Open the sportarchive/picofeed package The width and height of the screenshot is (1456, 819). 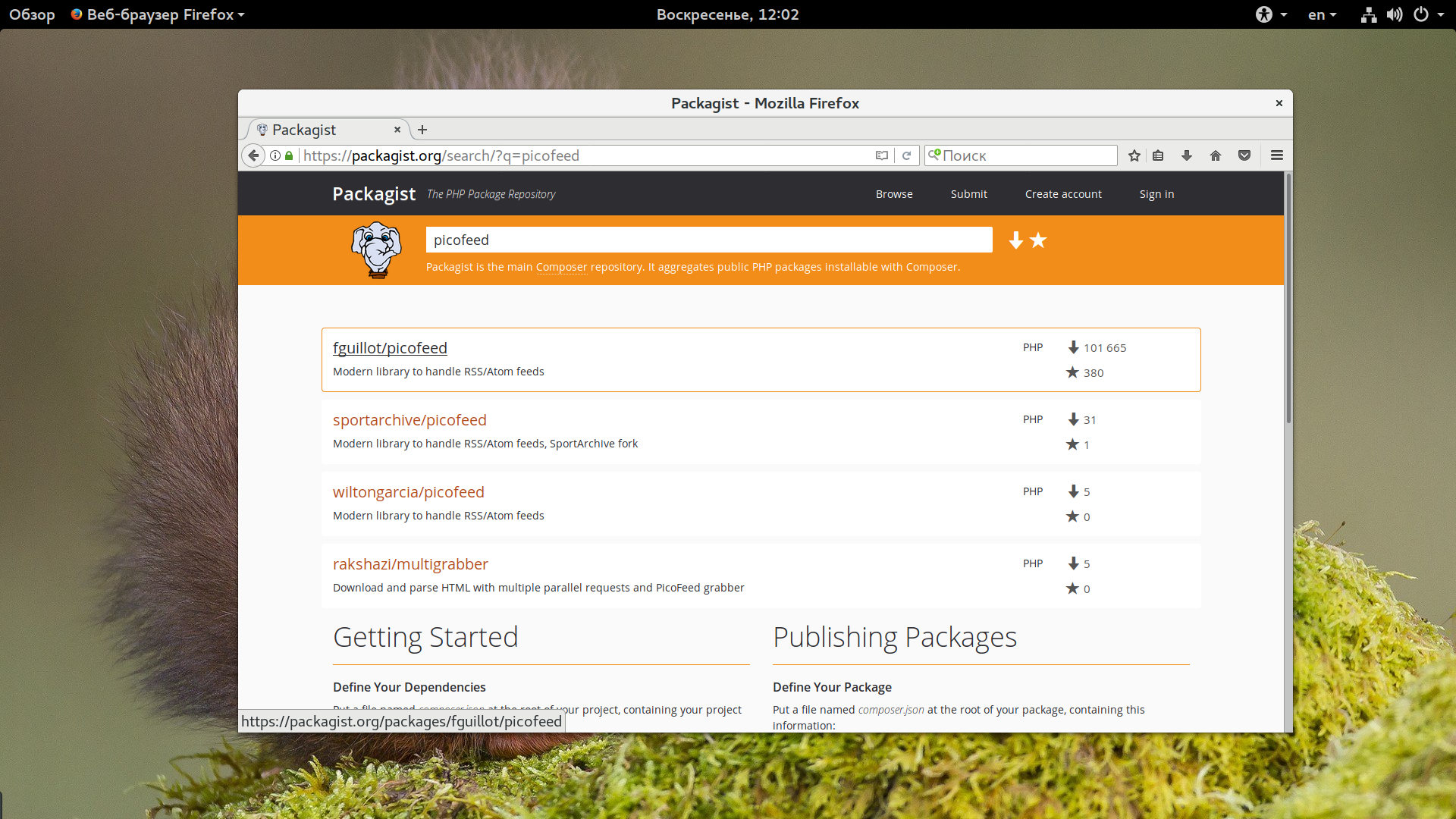coord(409,420)
